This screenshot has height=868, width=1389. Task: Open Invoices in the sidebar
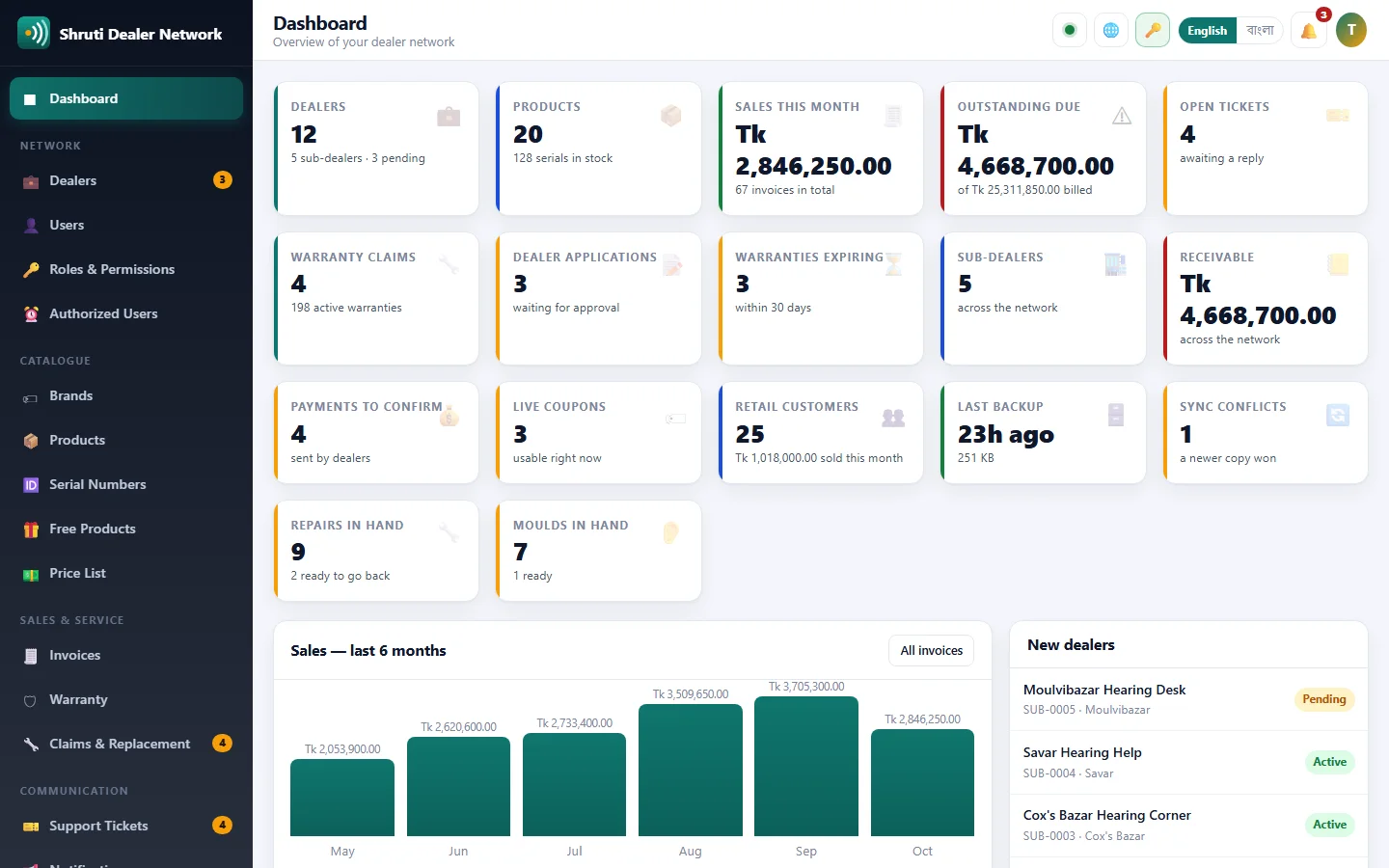[126, 656]
